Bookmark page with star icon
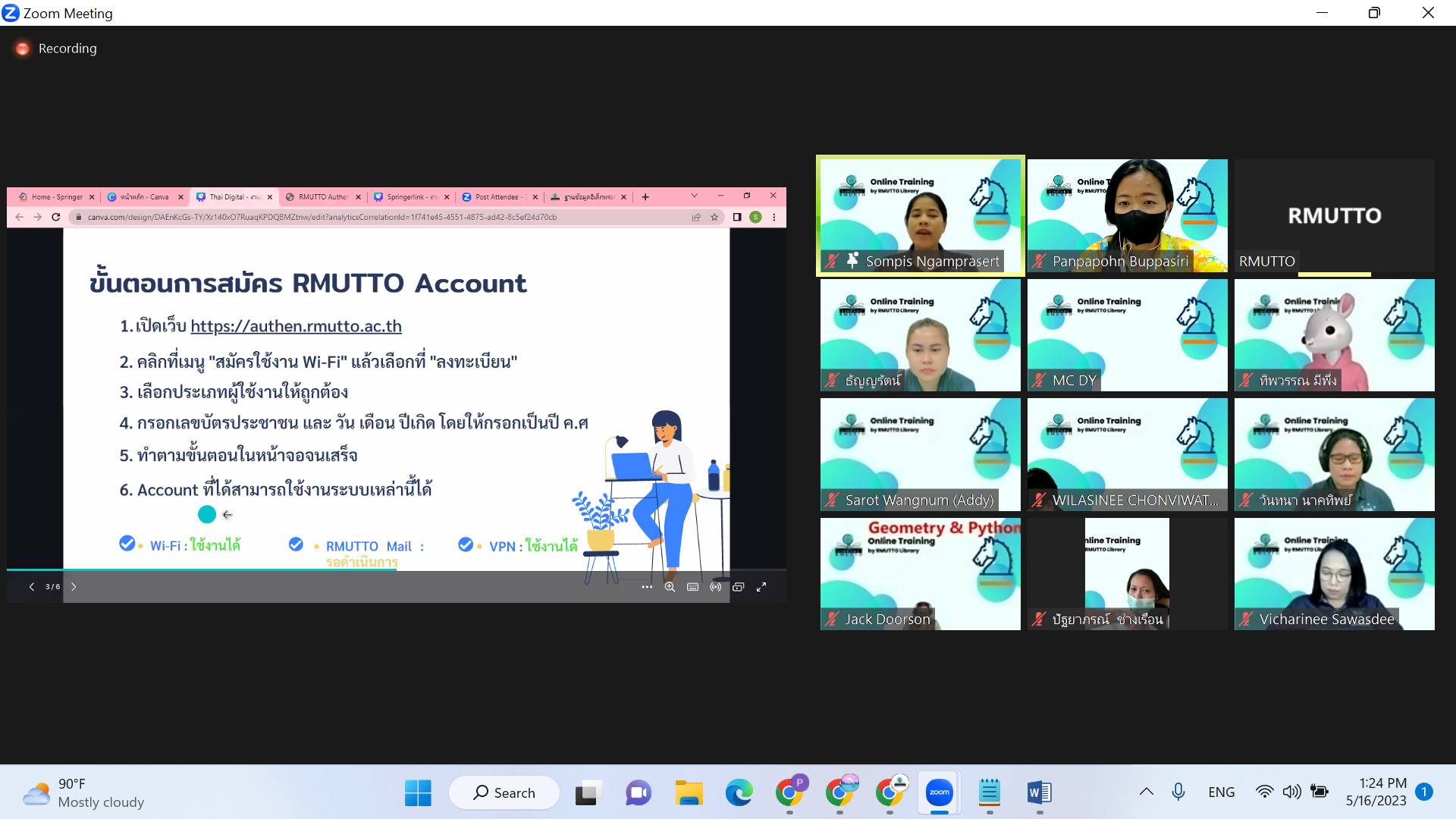The image size is (1456, 819). pyautogui.click(x=714, y=217)
